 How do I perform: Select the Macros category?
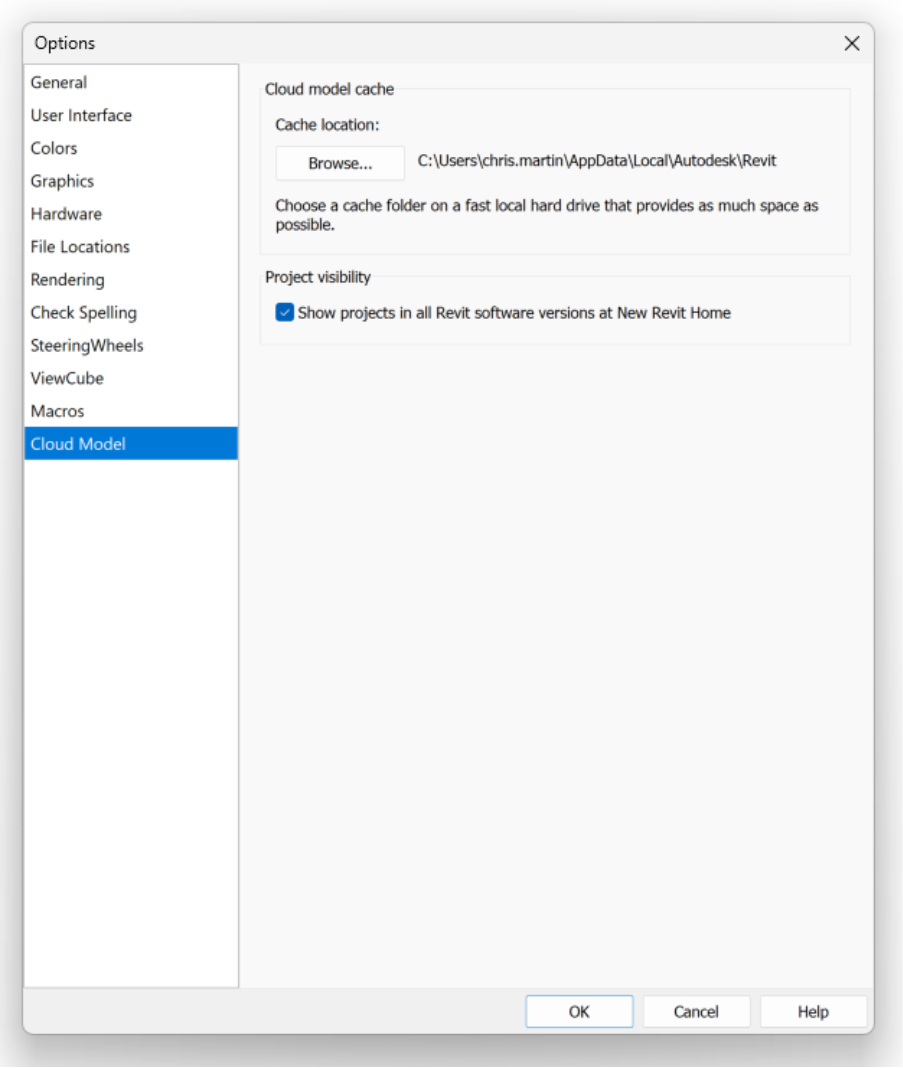131,411
